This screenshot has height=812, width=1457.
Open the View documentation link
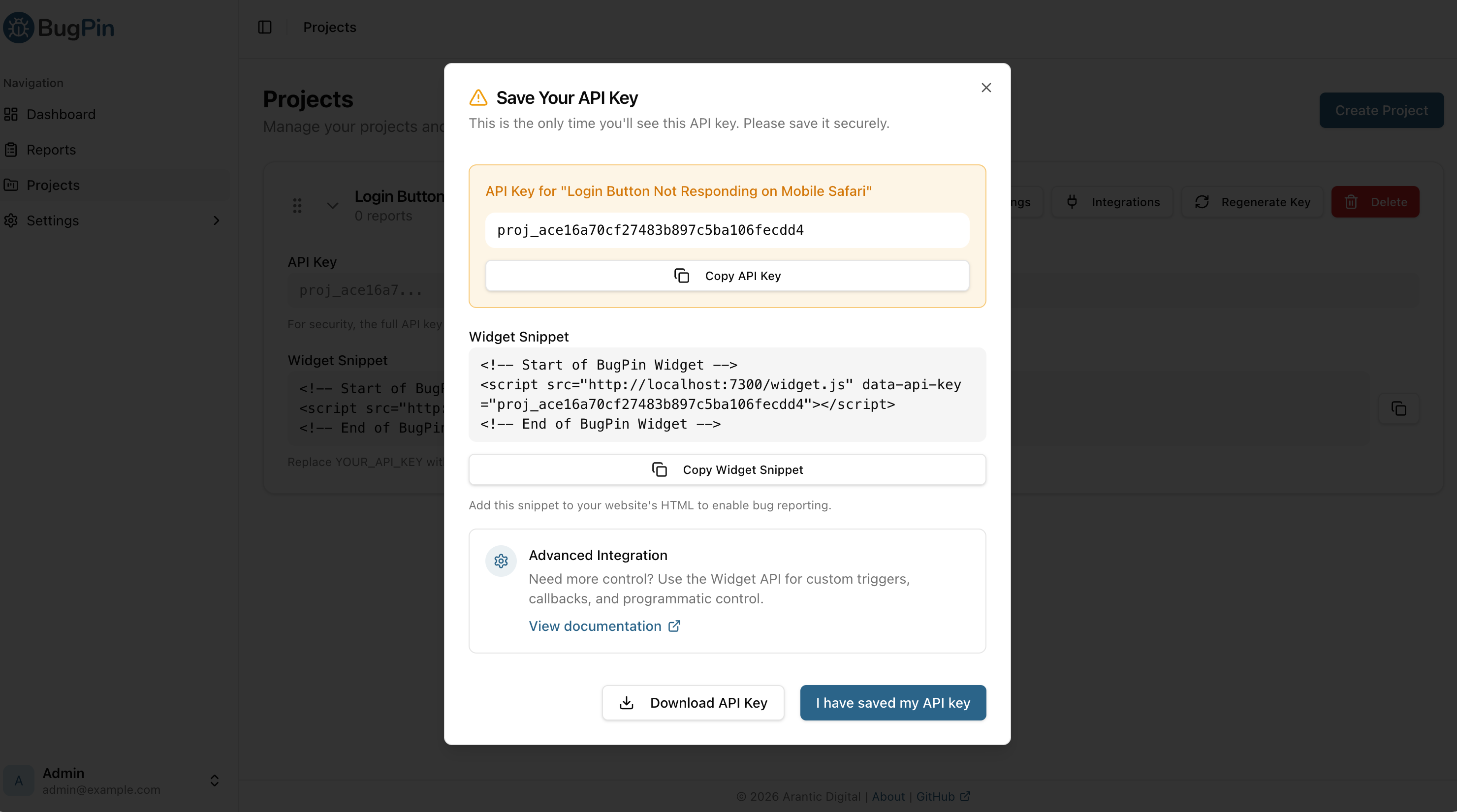pos(596,626)
